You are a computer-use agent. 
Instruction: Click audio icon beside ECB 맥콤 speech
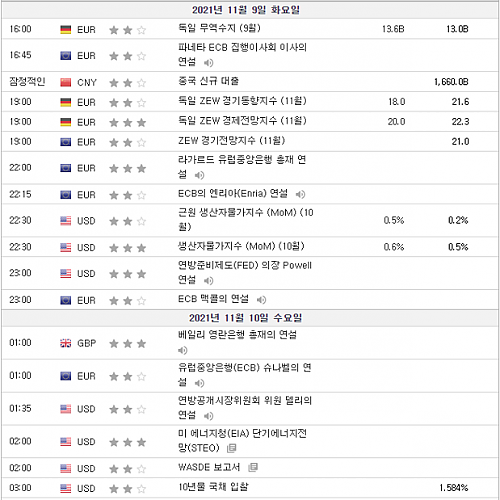[261, 300]
